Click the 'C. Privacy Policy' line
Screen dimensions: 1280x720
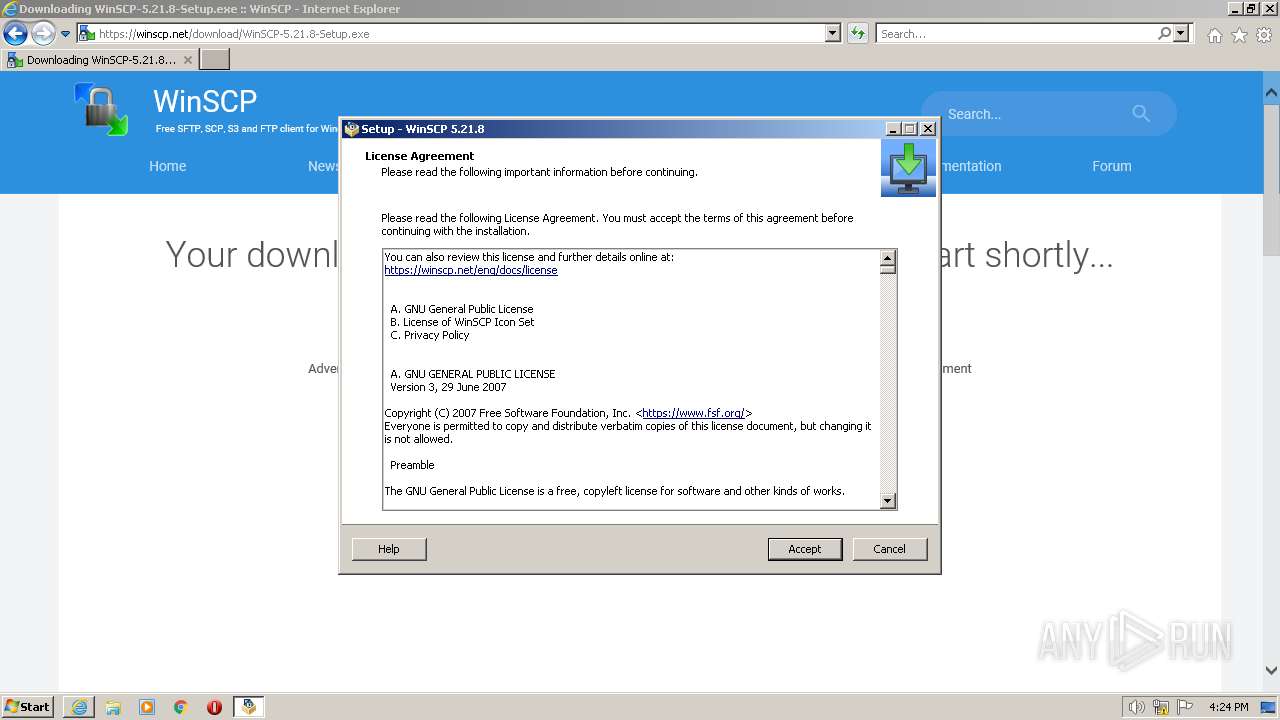(429, 335)
